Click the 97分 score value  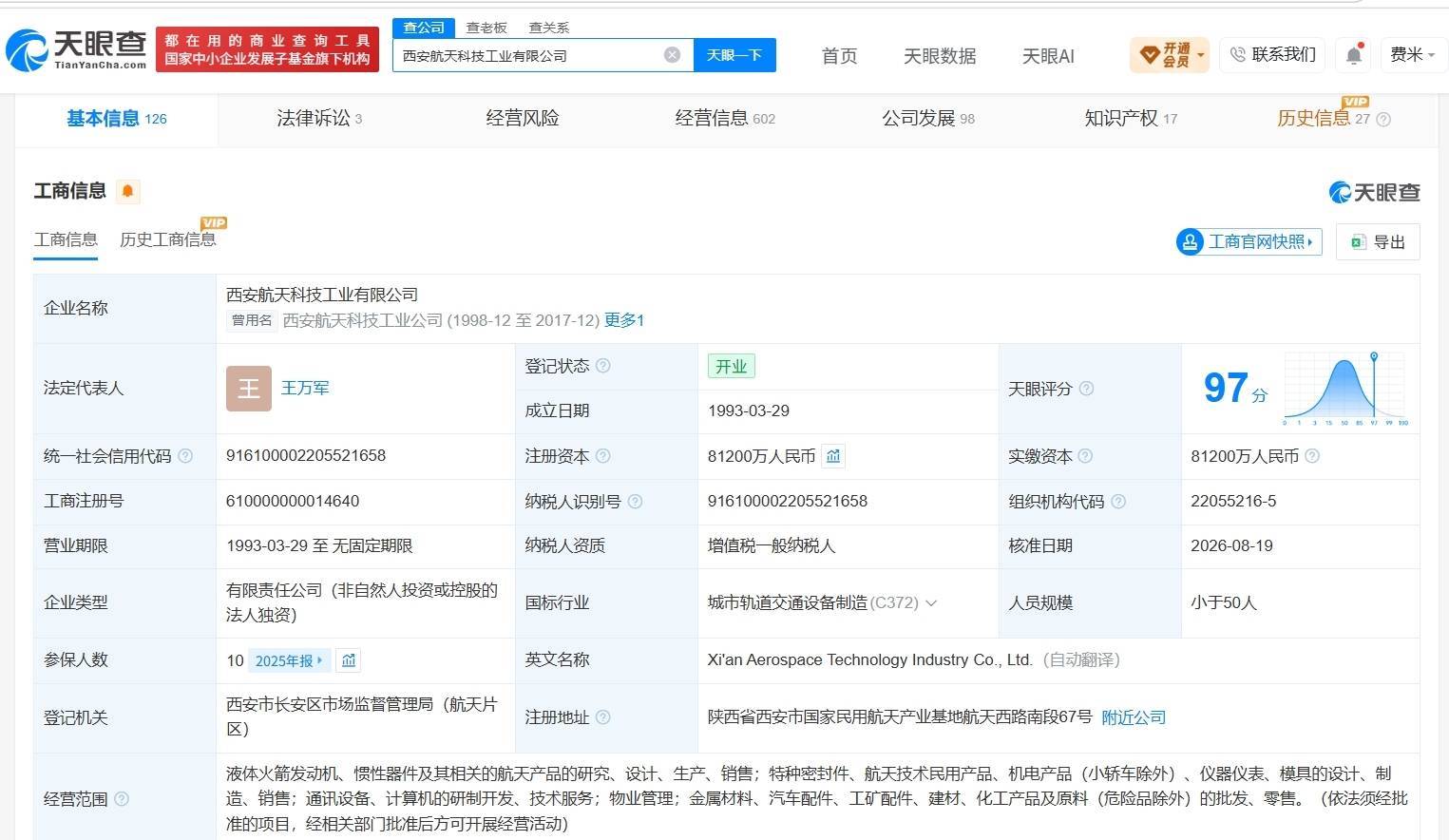1235,389
